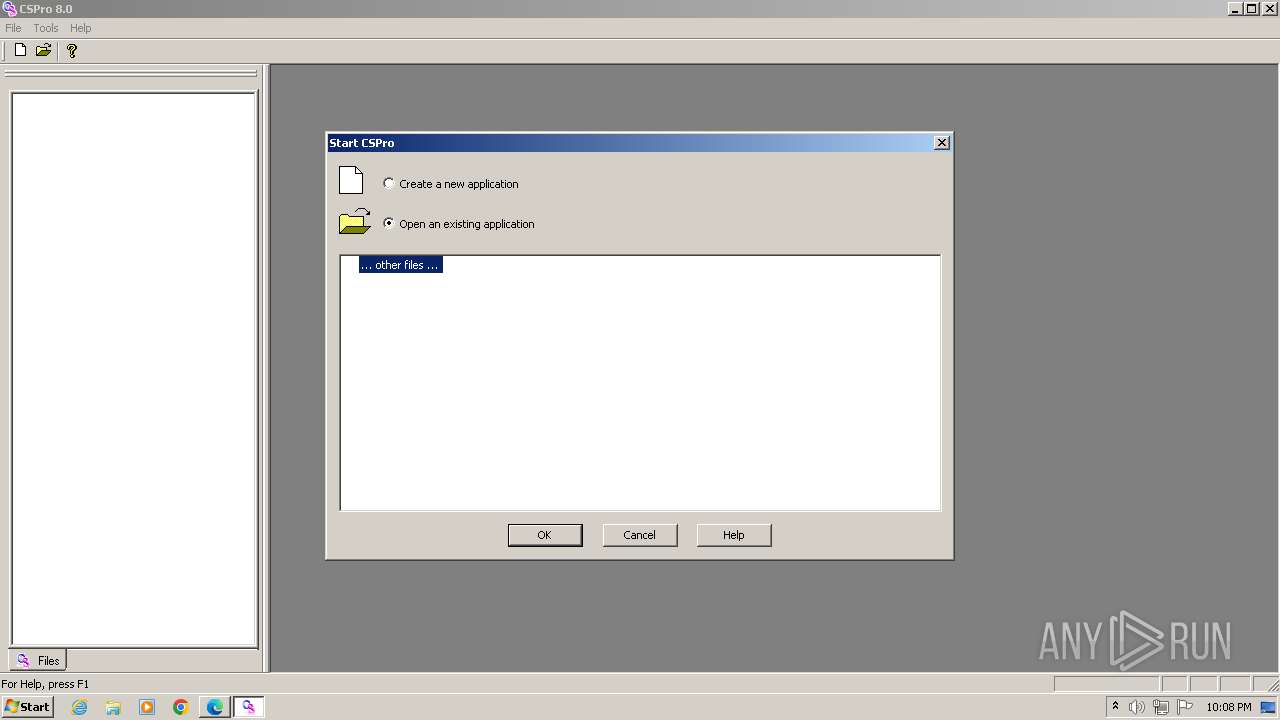Image resolution: width=1280 pixels, height=720 pixels.
Task: Open File Explorer from taskbar
Action: click(x=113, y=707)
